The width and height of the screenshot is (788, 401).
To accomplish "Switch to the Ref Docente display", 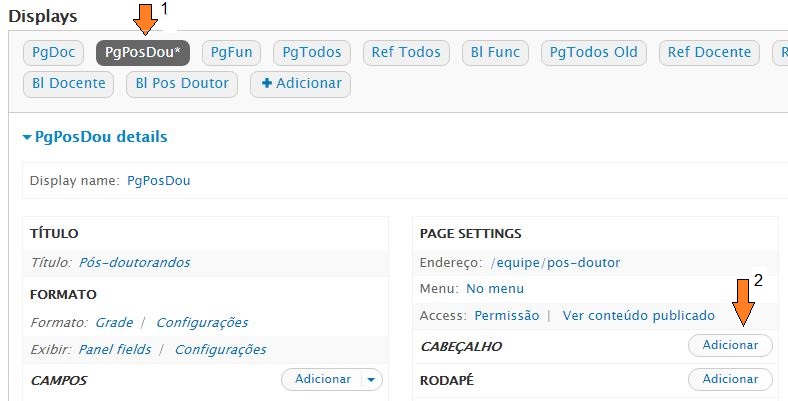I will coord(709,53).
